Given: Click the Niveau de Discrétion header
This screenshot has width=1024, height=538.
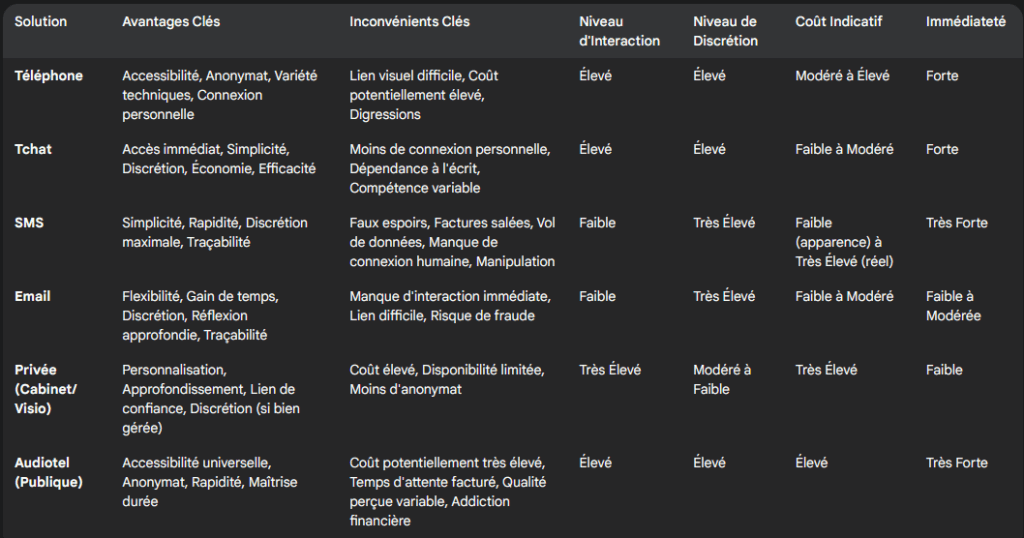Looking at the screenshot, I should [726, 31].
